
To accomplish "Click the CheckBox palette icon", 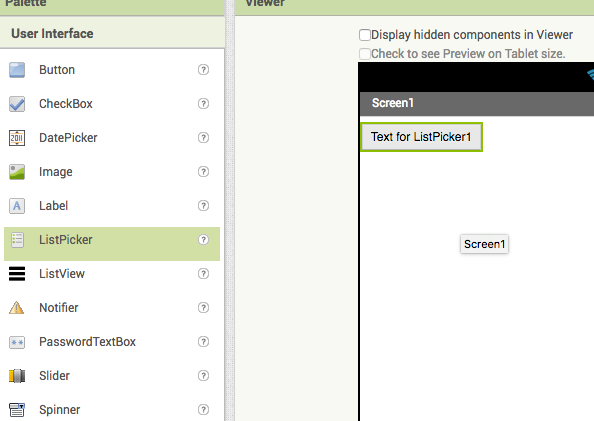I will pyautogui.click(x=17, y=104).
